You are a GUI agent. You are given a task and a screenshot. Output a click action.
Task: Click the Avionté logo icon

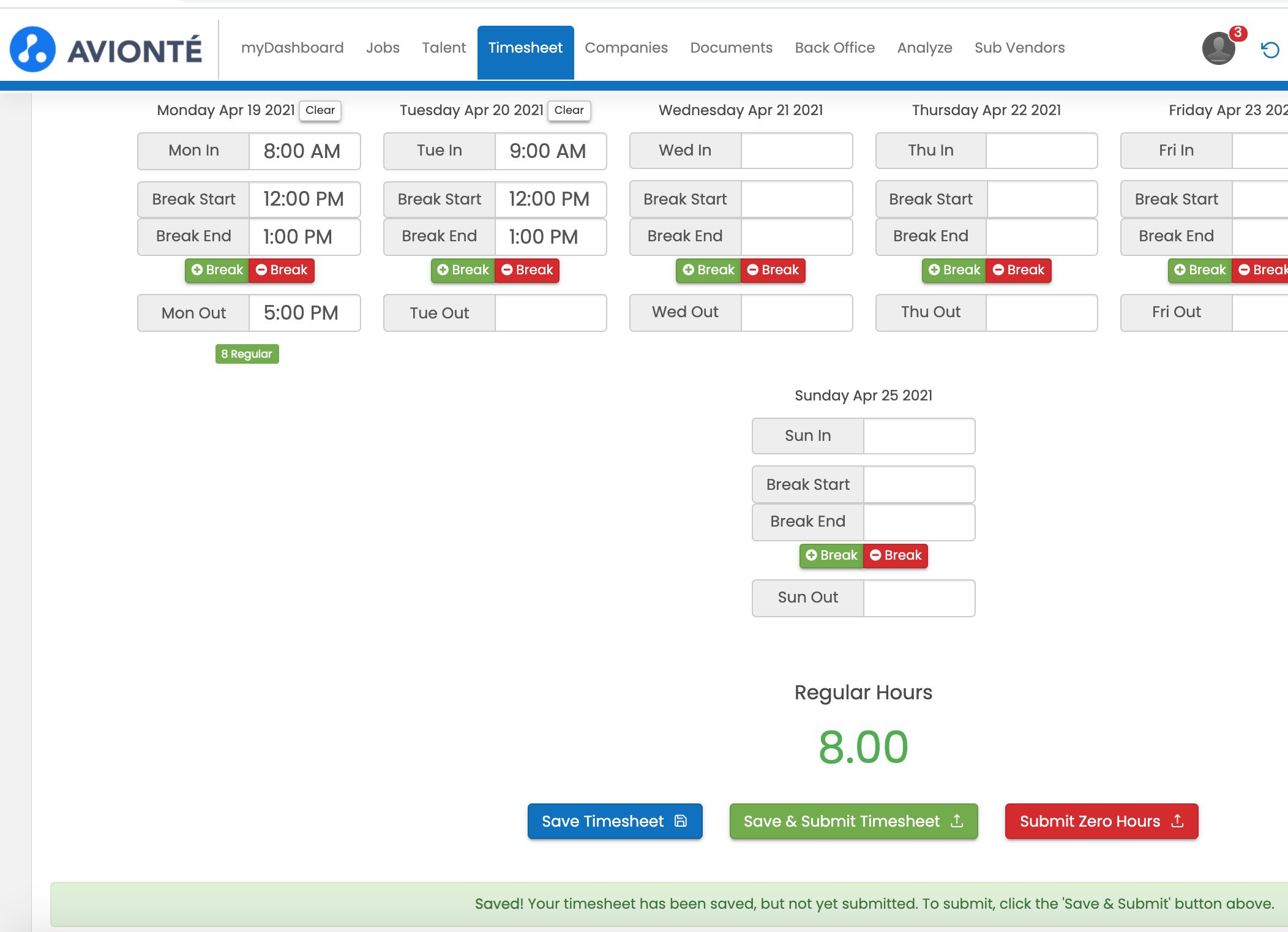[32, 49]
